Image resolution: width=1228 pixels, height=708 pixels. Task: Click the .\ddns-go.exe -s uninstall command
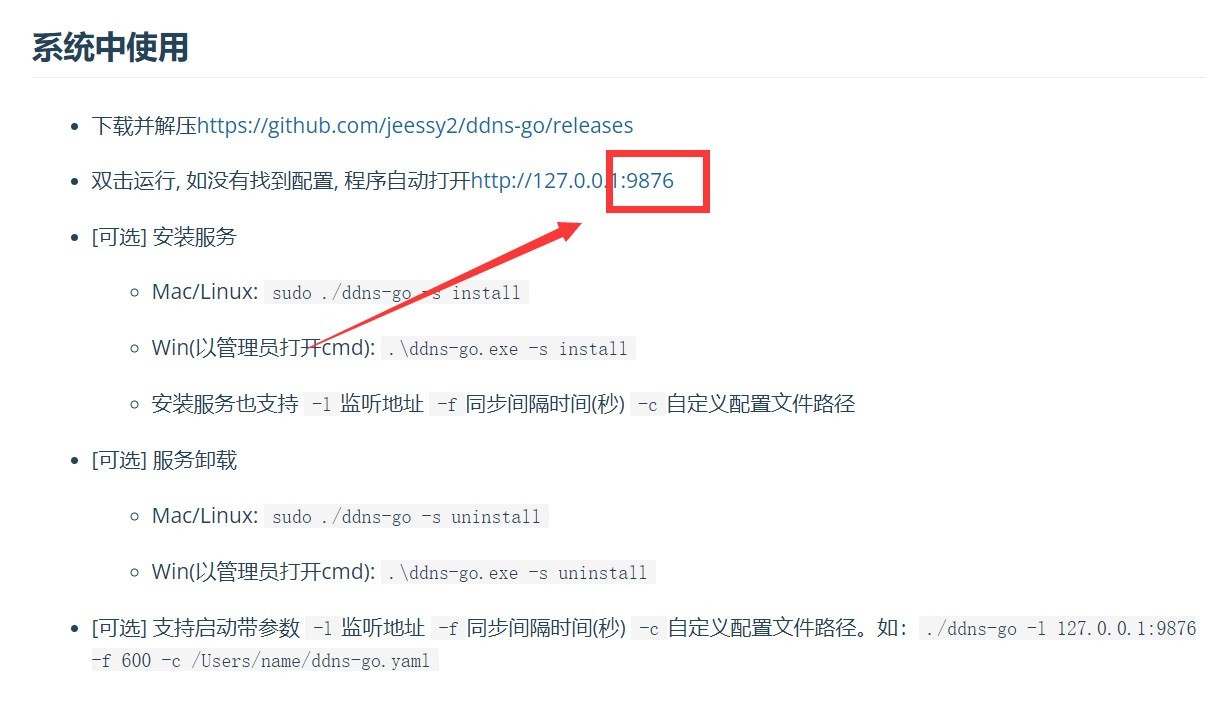[517, 573]
